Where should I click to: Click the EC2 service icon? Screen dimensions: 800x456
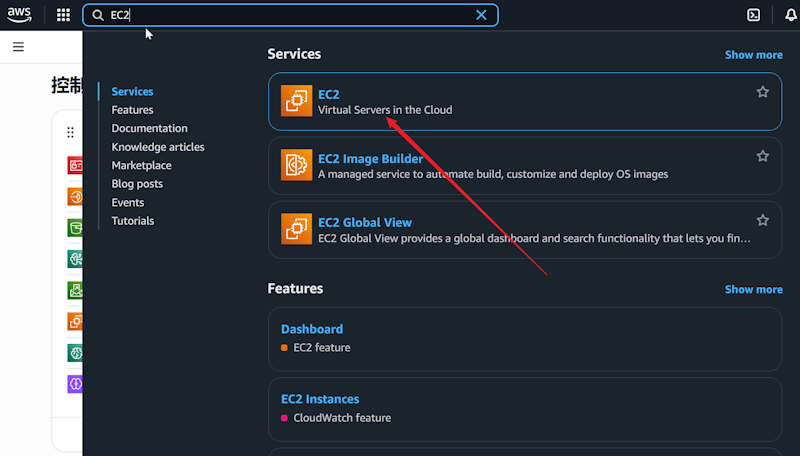point(297,101)
